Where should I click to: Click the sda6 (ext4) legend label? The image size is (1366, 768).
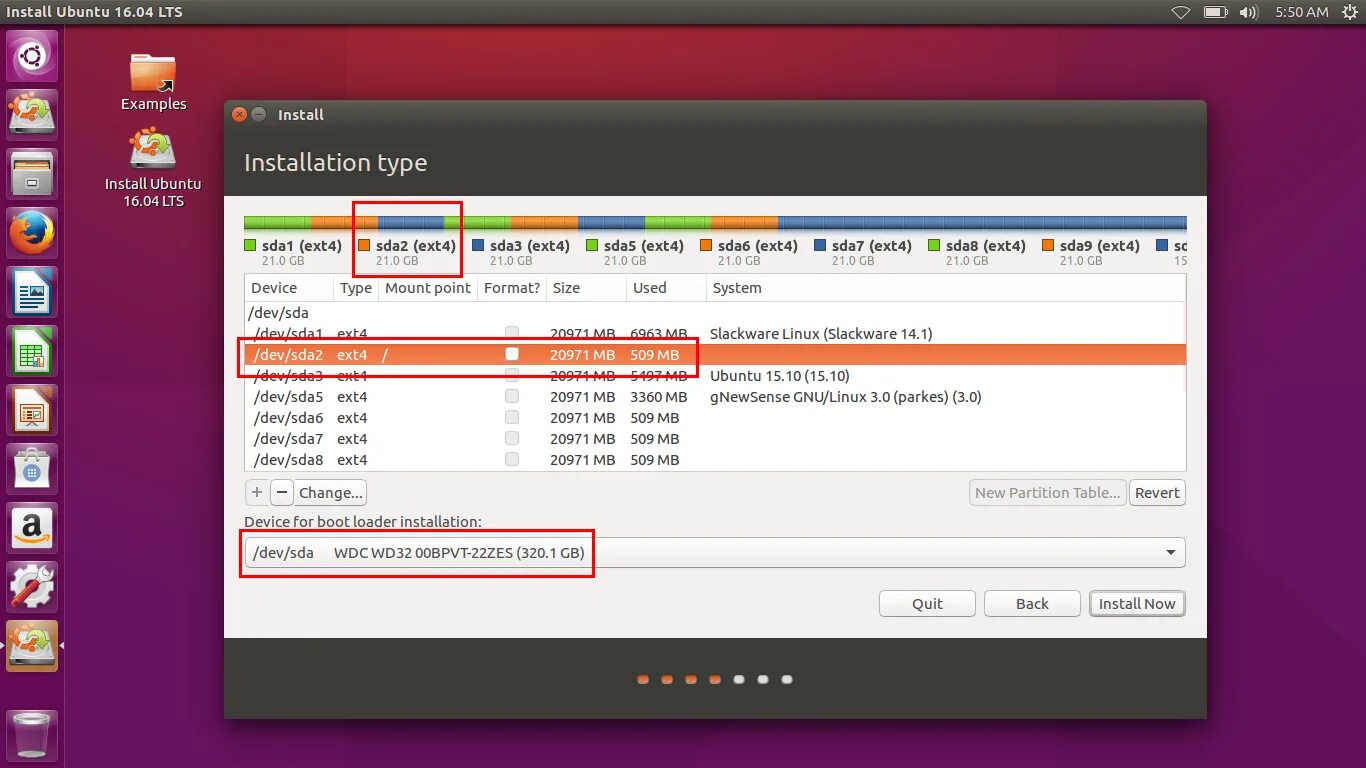(x=757, y=245)
